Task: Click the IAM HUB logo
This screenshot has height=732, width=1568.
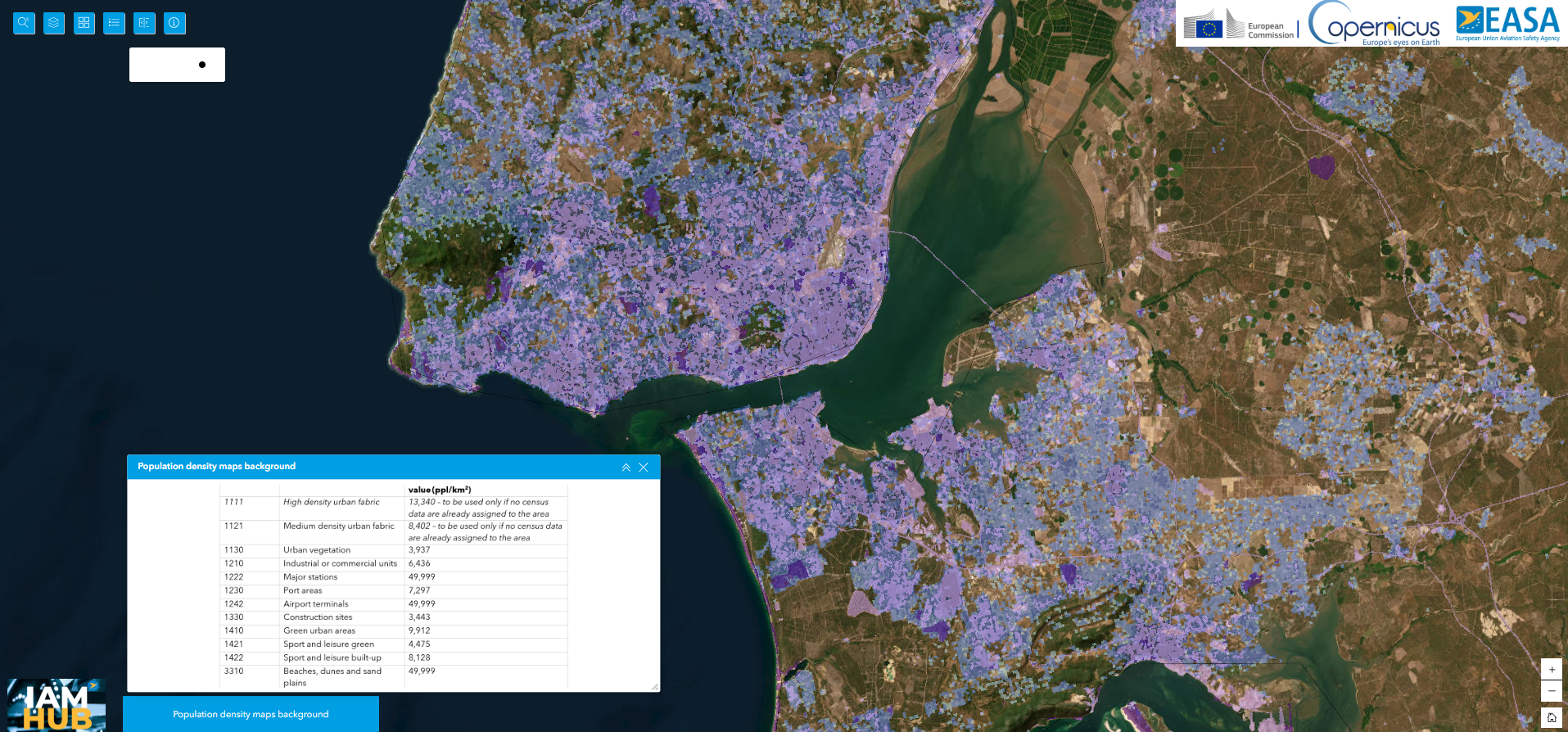Action: point(56,705)
